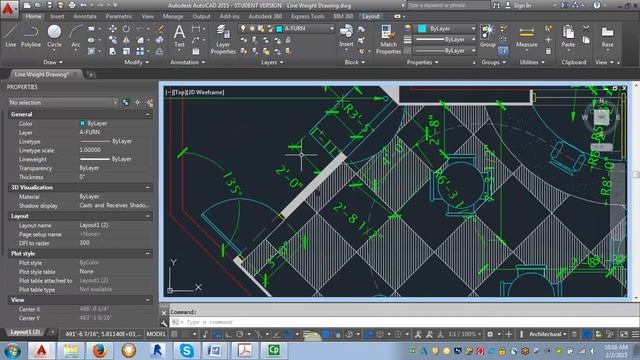This screenshot has height=360, width=640.
Task: Open the Home ribbon tab
Action: pyautogui.click(x=33, y=16)
